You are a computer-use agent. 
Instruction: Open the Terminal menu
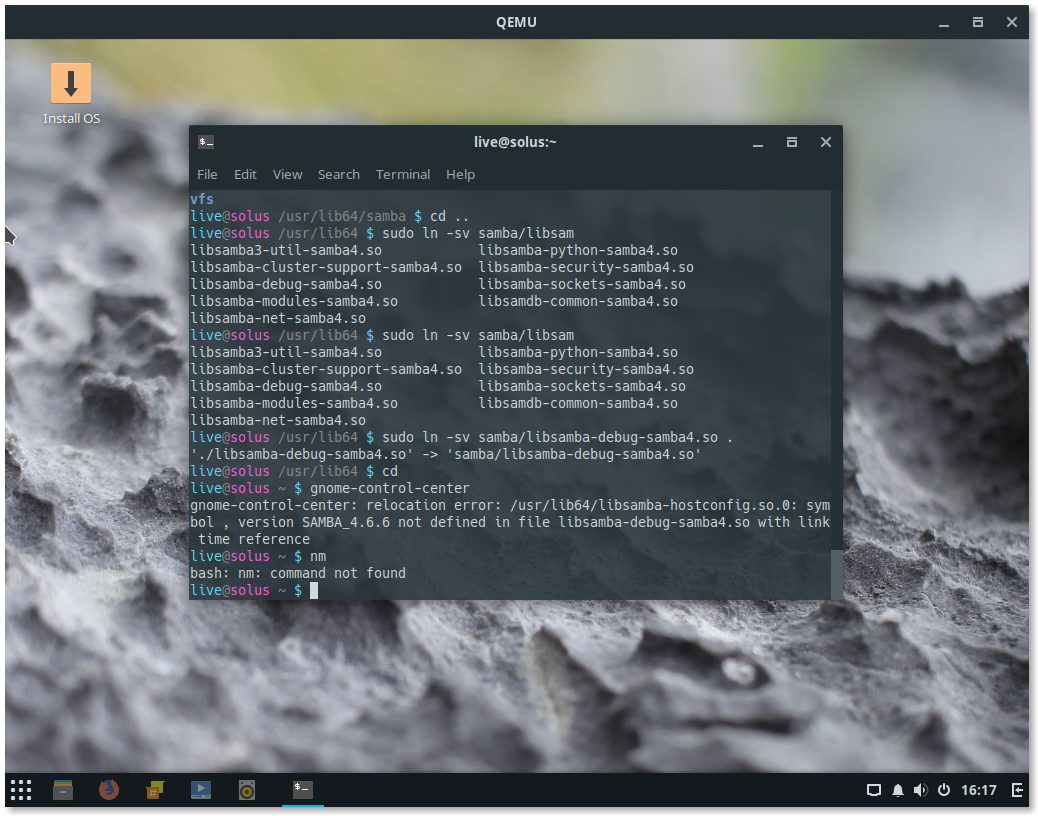point(402,175)
